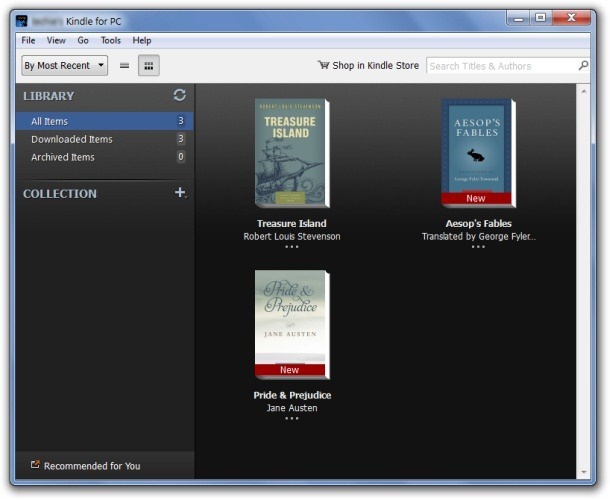Click the Kindle app icon in title bar
610x500 pixels.
click(22, 21)
